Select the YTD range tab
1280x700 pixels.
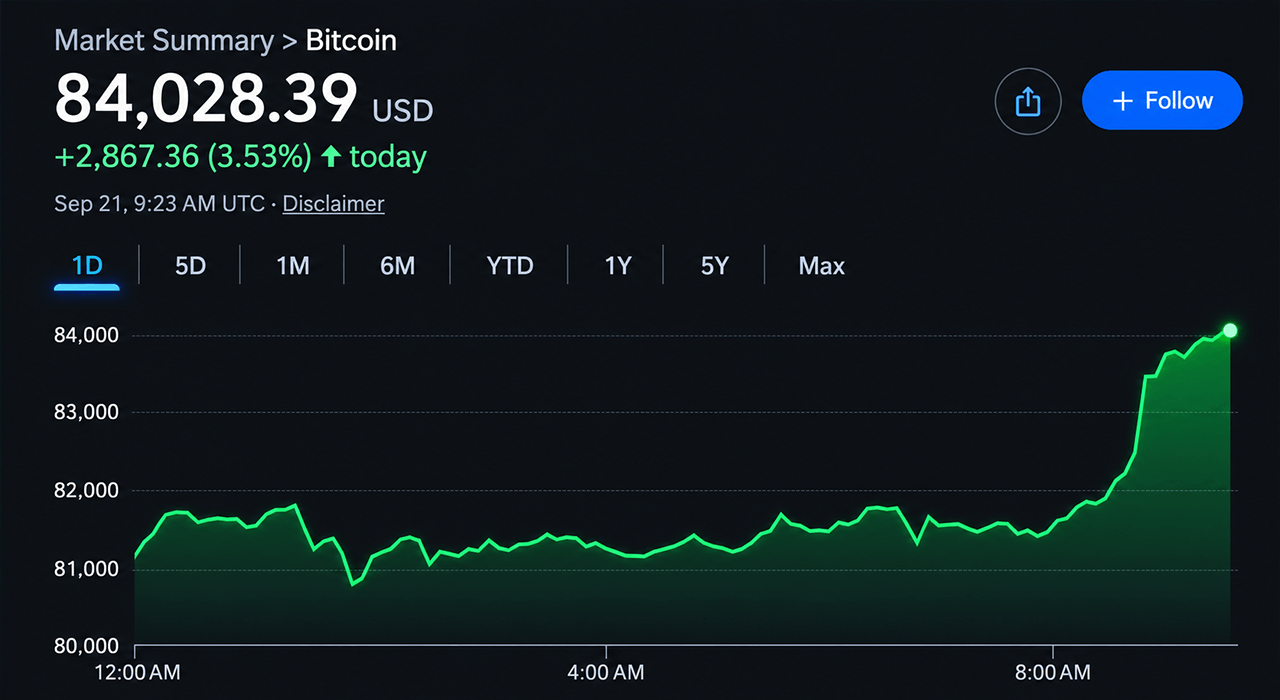[510, 266]
